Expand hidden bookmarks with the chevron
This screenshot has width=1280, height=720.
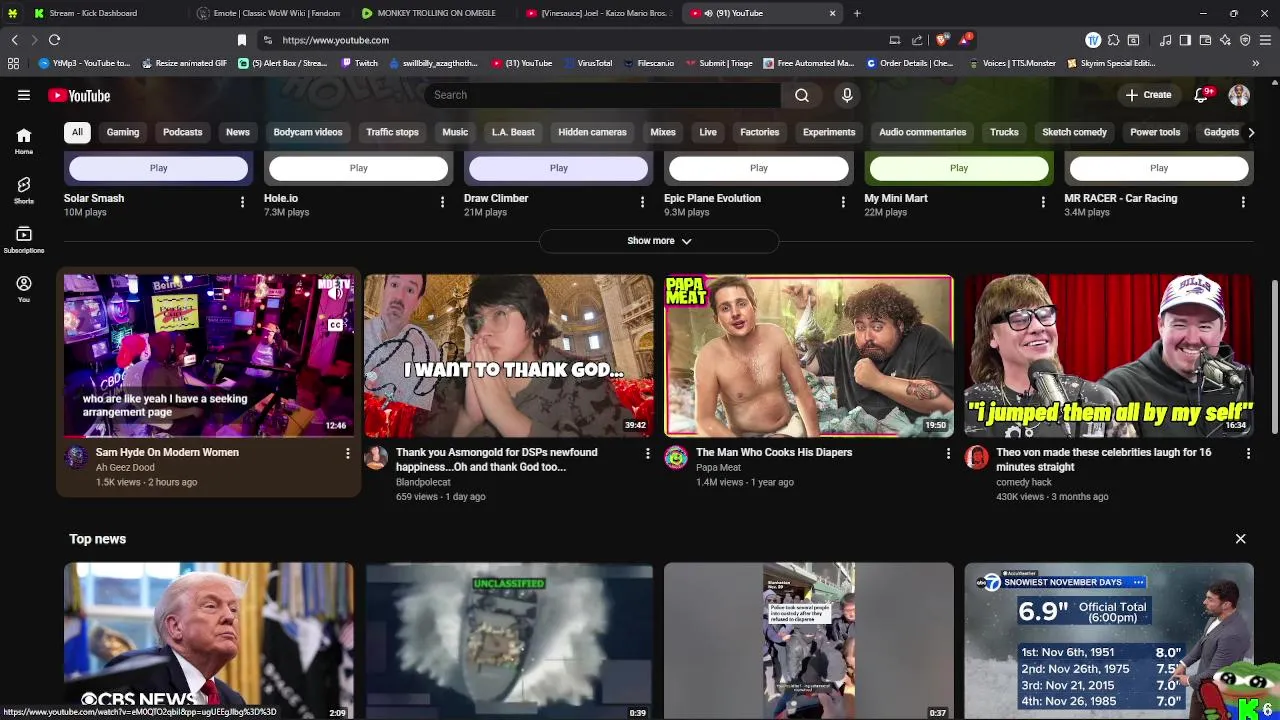pos(1255,63)
